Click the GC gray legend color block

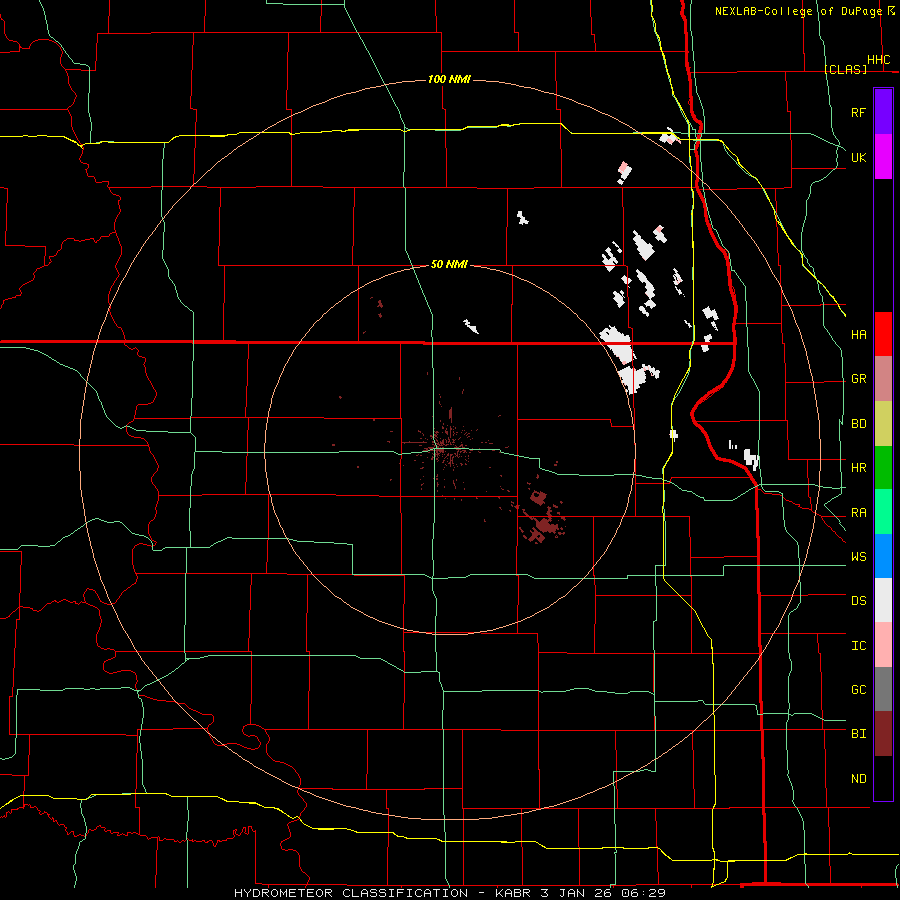click(x=883, y=689)
